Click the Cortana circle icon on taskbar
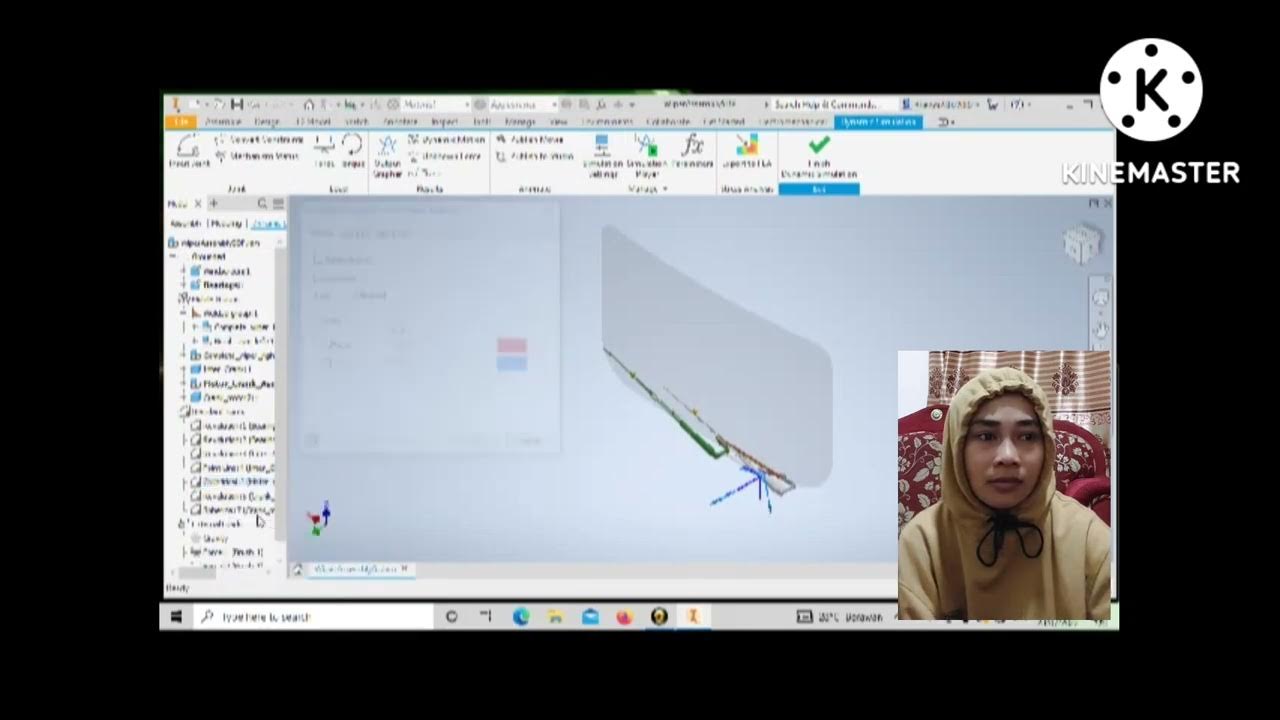 (x=451, y=617)
